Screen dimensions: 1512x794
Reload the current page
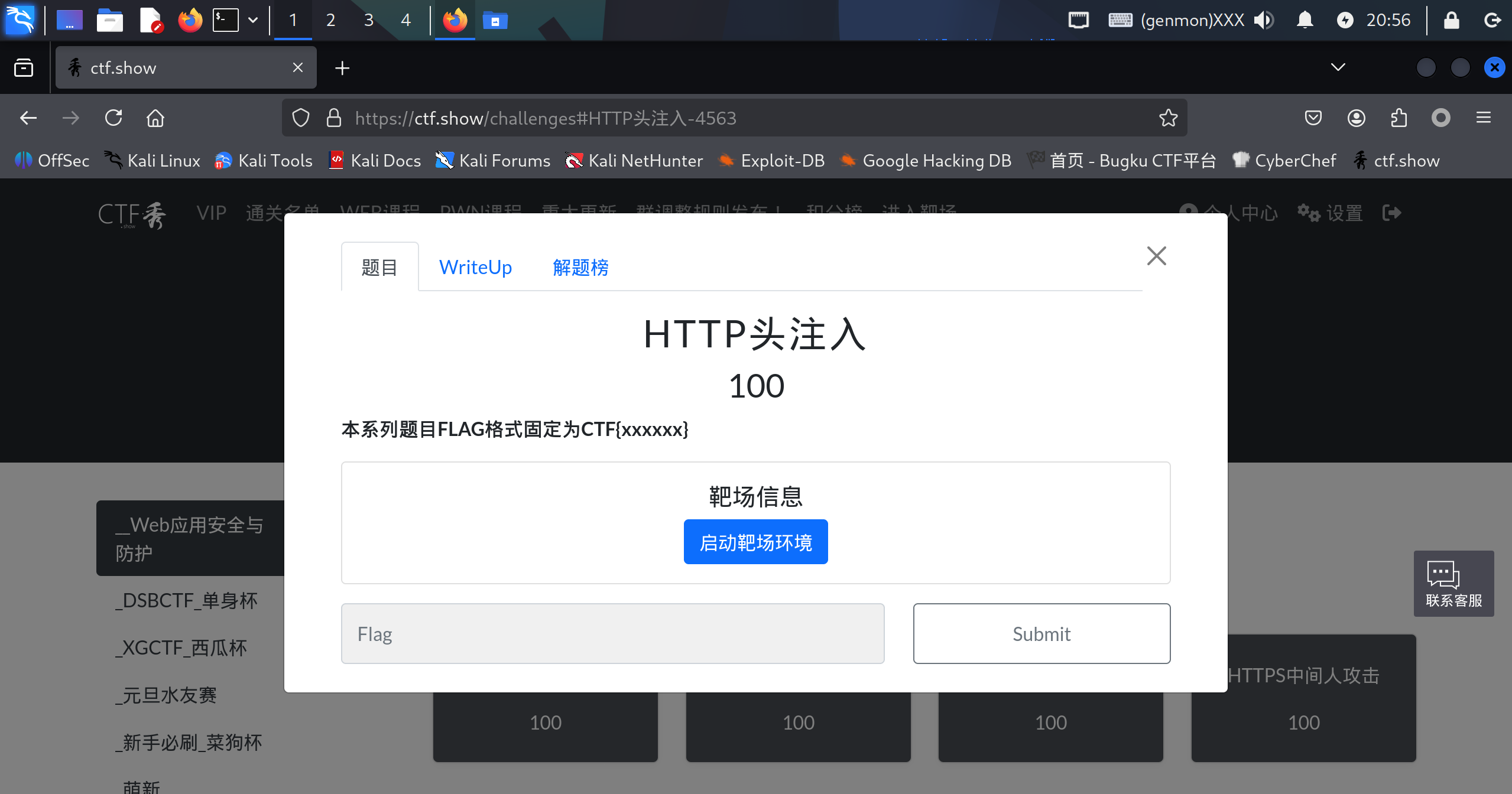coord(113,118)
